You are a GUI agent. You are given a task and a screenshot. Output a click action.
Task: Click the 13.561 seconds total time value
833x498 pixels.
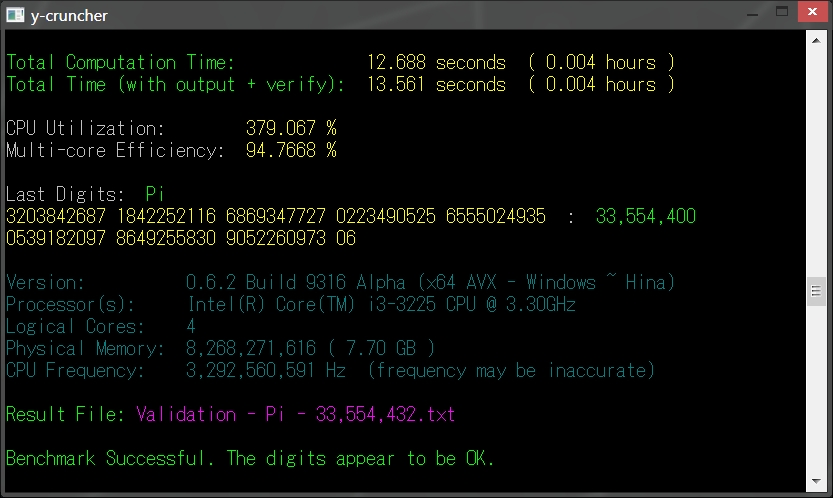point(436,85)
